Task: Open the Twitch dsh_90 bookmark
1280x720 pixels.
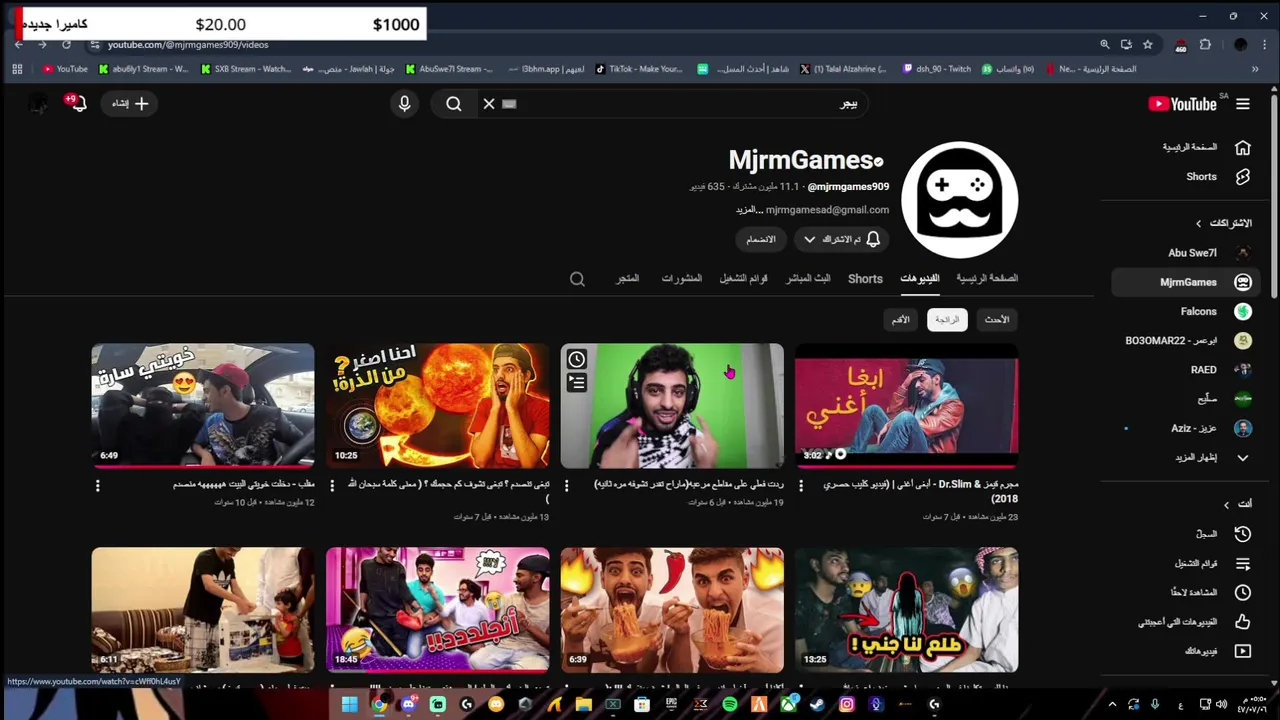Action: [937, 69]
